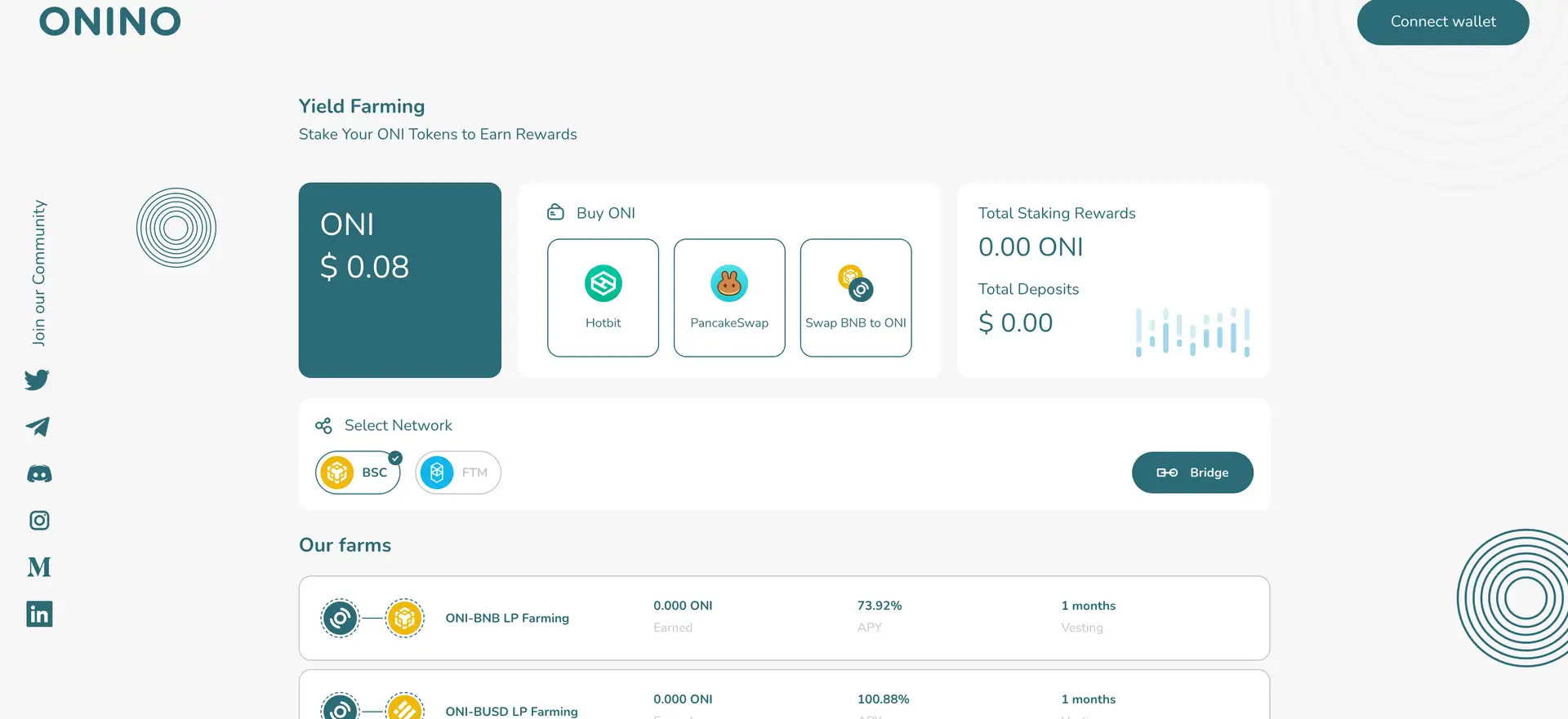This screenshot has height=719, width=1568.
Task: Expand the ONI-BNB LP Farming row
Action: click(506, 618)
